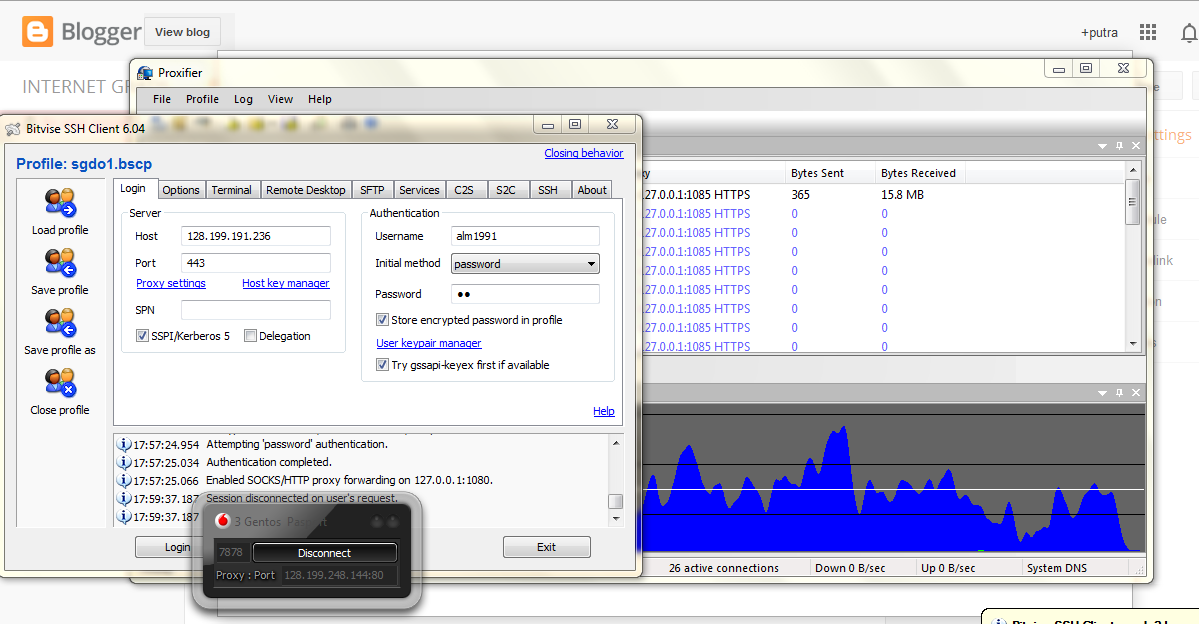Switch to the Remote Desktop tab

305,190
